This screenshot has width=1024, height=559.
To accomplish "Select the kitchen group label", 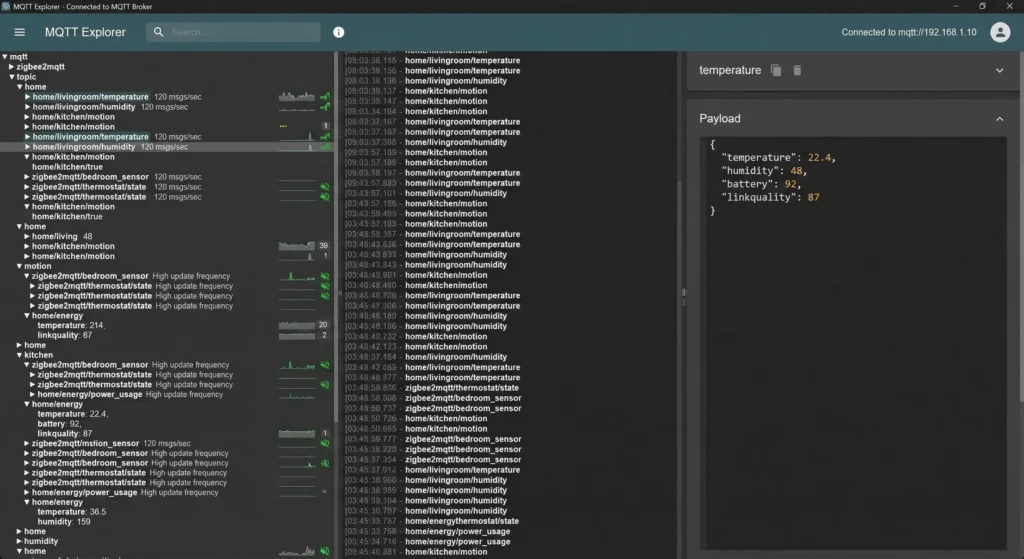I will (x=39, y=355).
